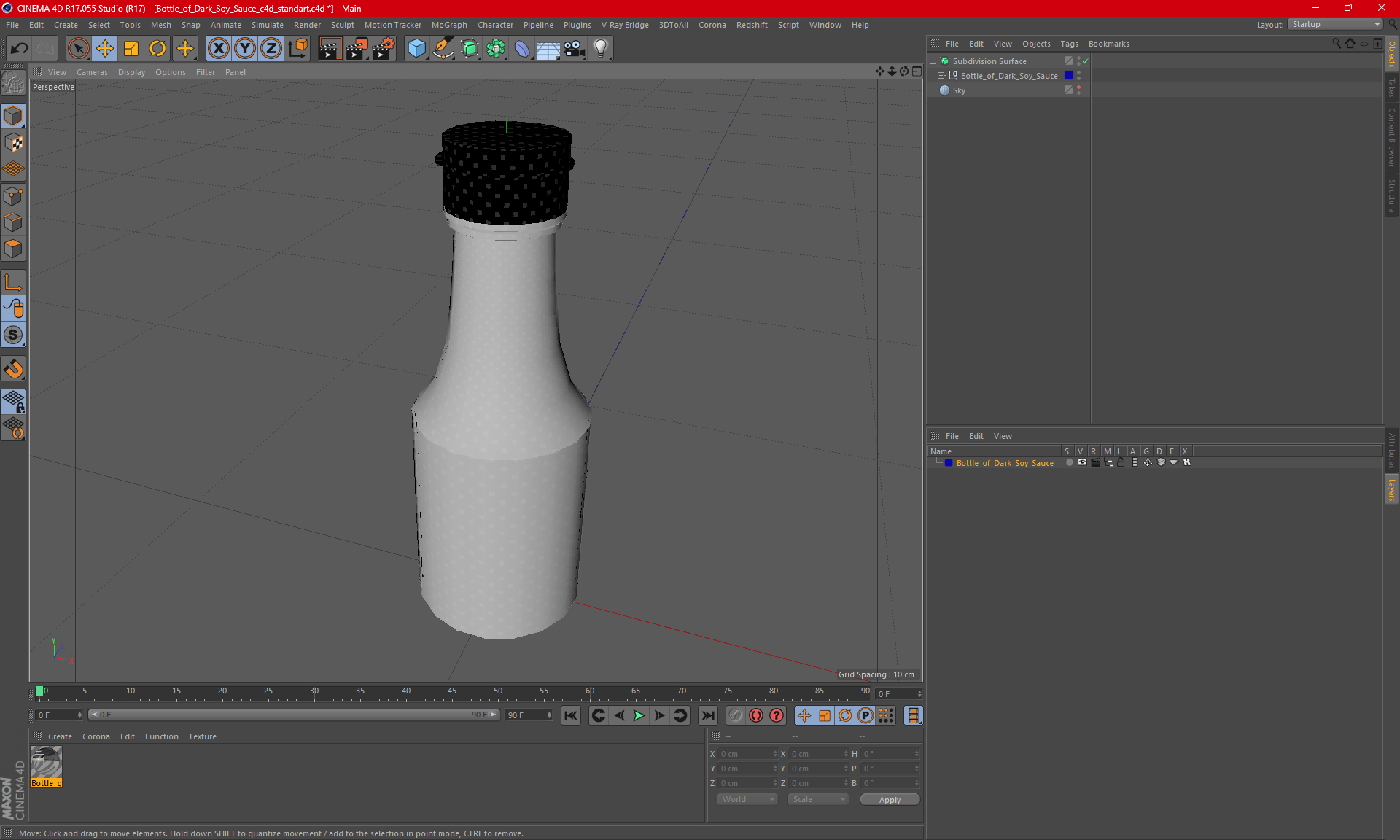This screenshot has height=840, width=1400.
Task: Switch to Polygons mode
Action: point(14,249)
